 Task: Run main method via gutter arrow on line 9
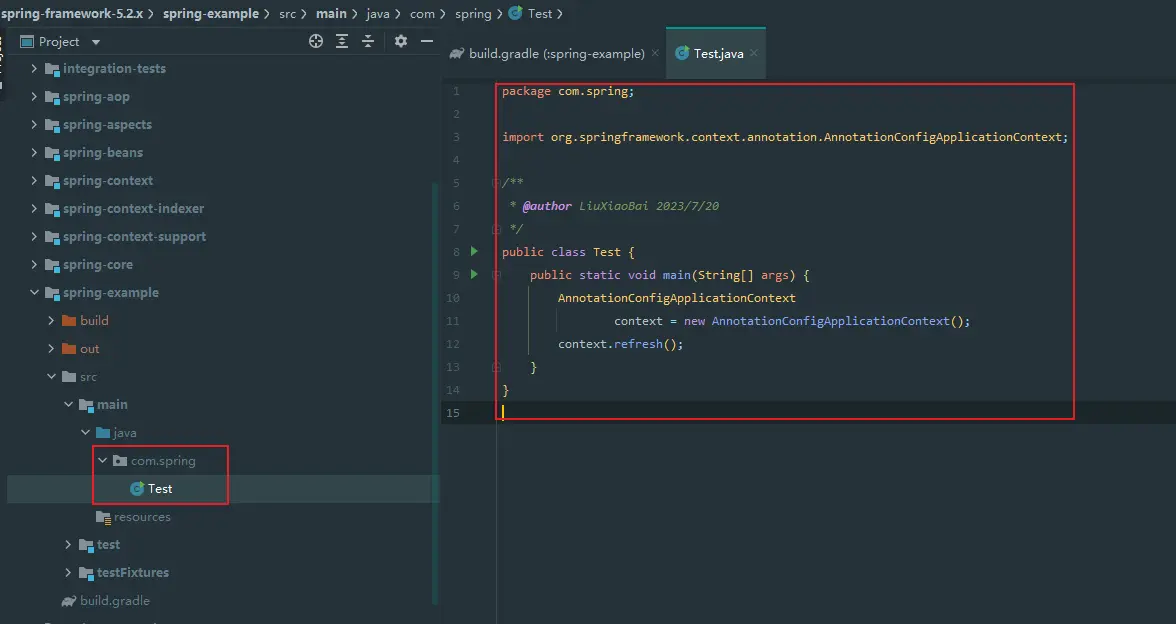(x=474, y=275)
